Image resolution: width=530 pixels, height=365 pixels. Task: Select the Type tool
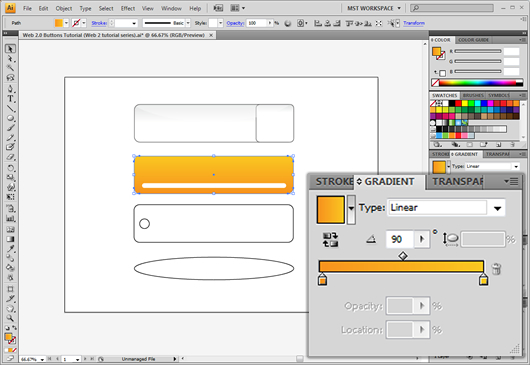tap(10, 99)
